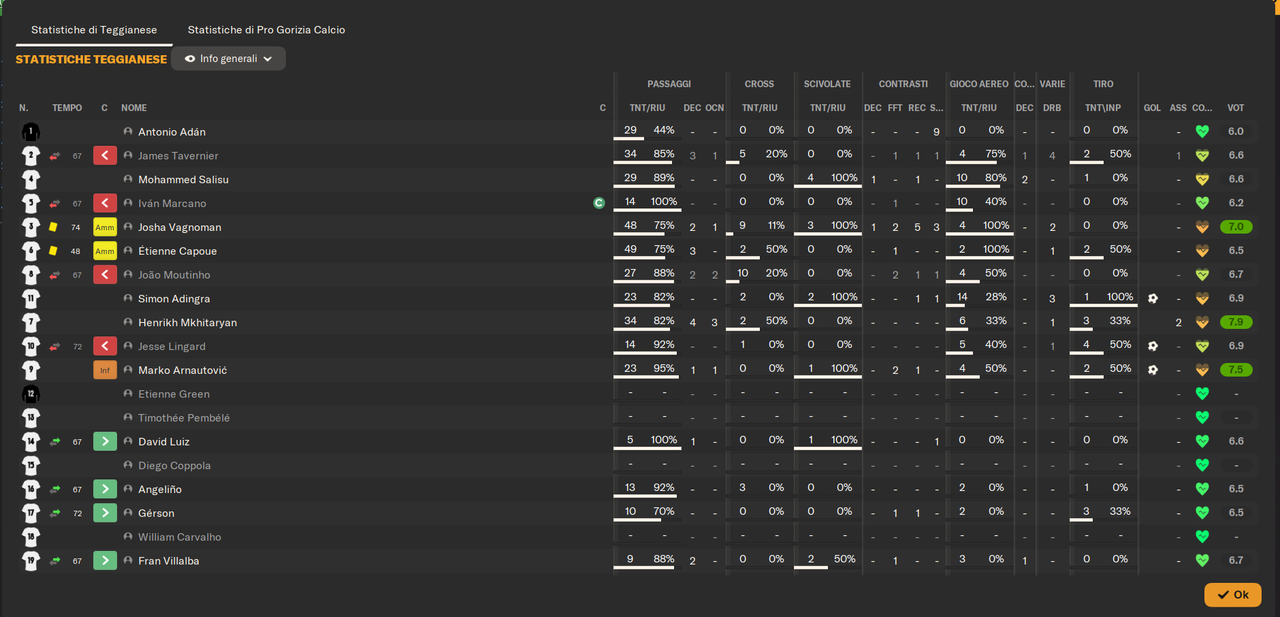The image size is (1280, 617).
Task: Click João Moutinho's red substituted-off arrow
Action: 105,275
